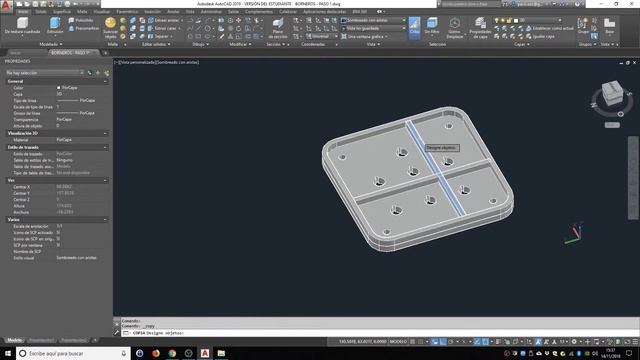Viewport: 640px width, 360px height.
Task: Open the Plano de sección tool
Action: tap(278, 28)
